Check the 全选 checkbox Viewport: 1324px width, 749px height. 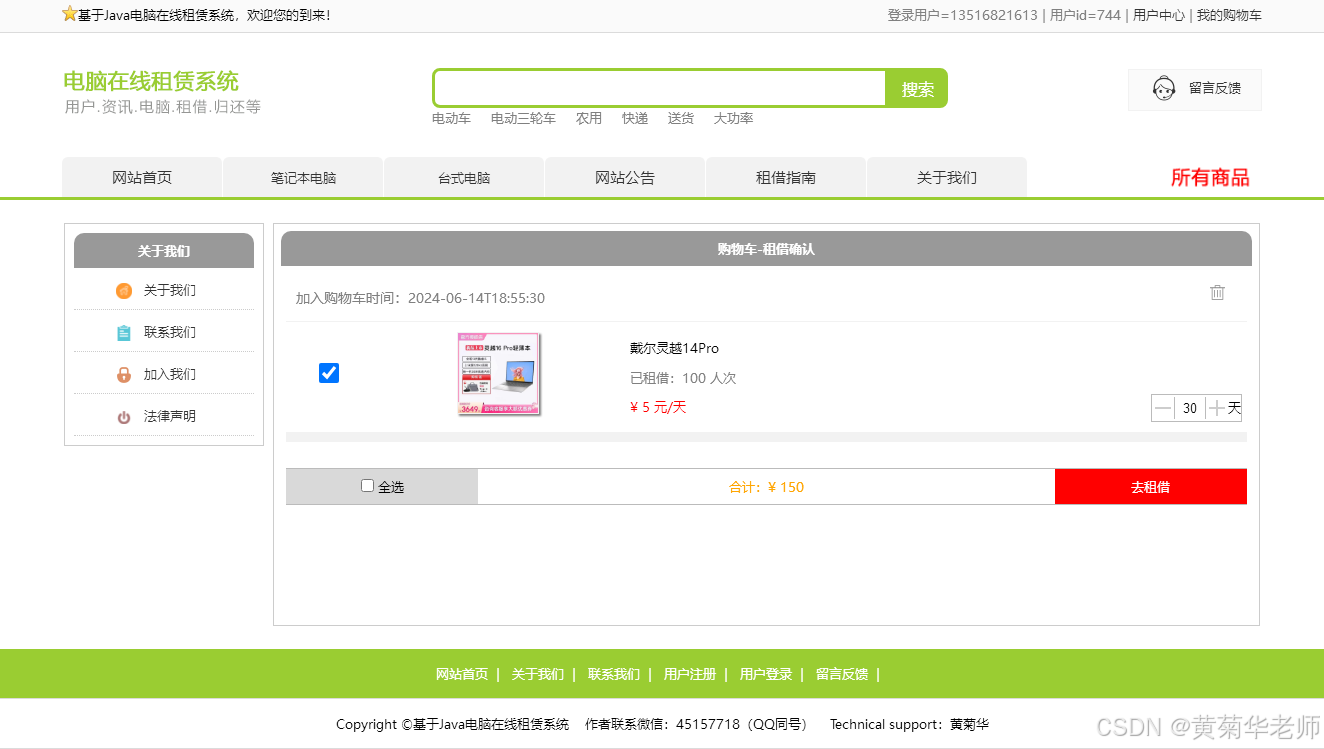click(x=367, y=486)
